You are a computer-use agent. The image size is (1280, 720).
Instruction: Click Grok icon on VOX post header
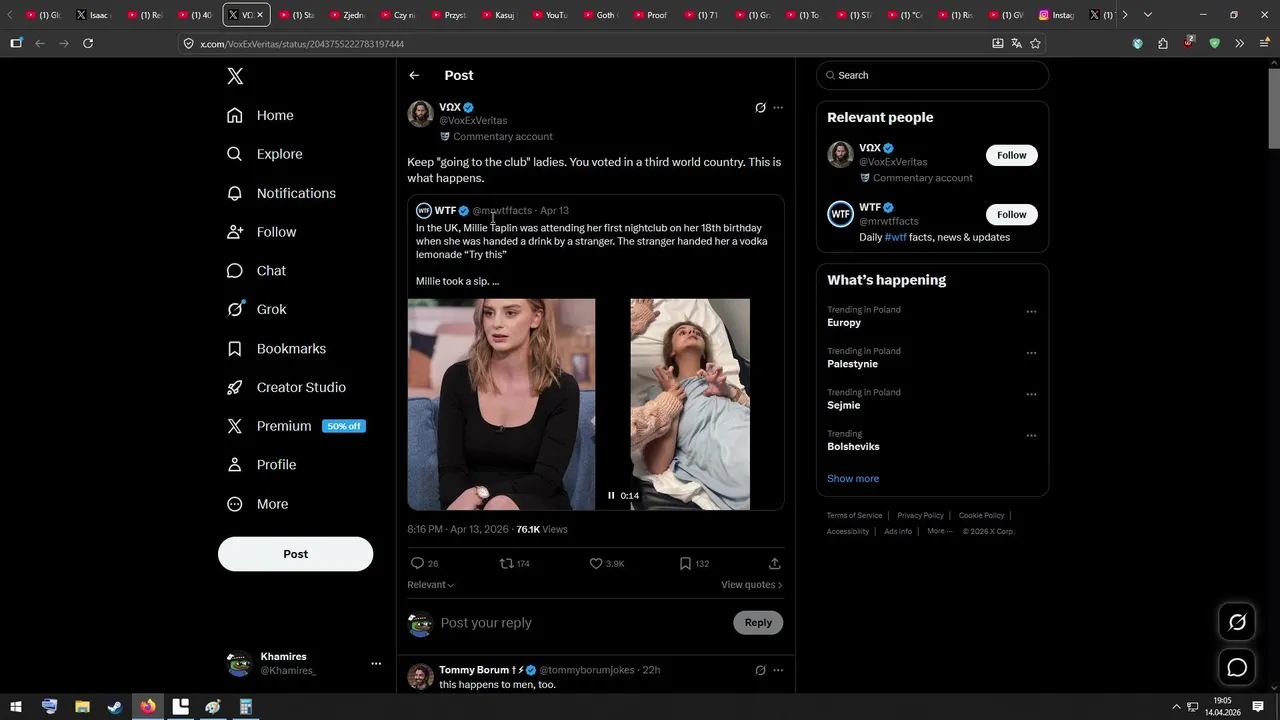(760, 108)
